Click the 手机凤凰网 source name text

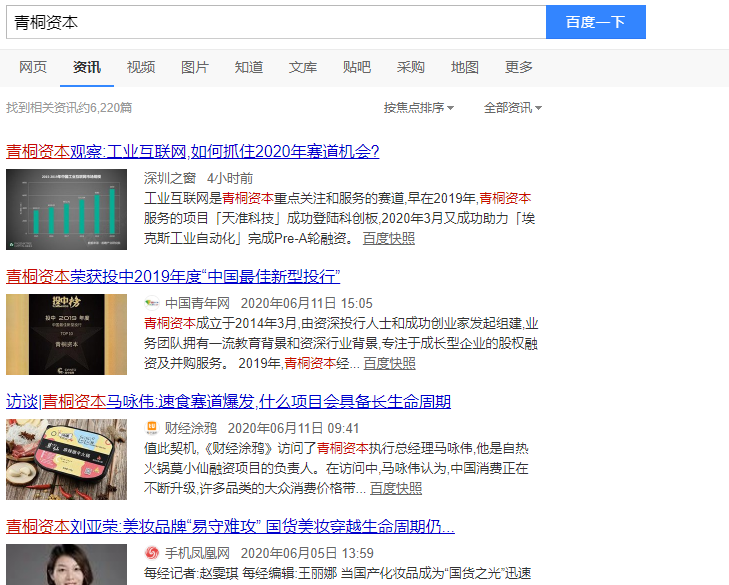point(198,553)
